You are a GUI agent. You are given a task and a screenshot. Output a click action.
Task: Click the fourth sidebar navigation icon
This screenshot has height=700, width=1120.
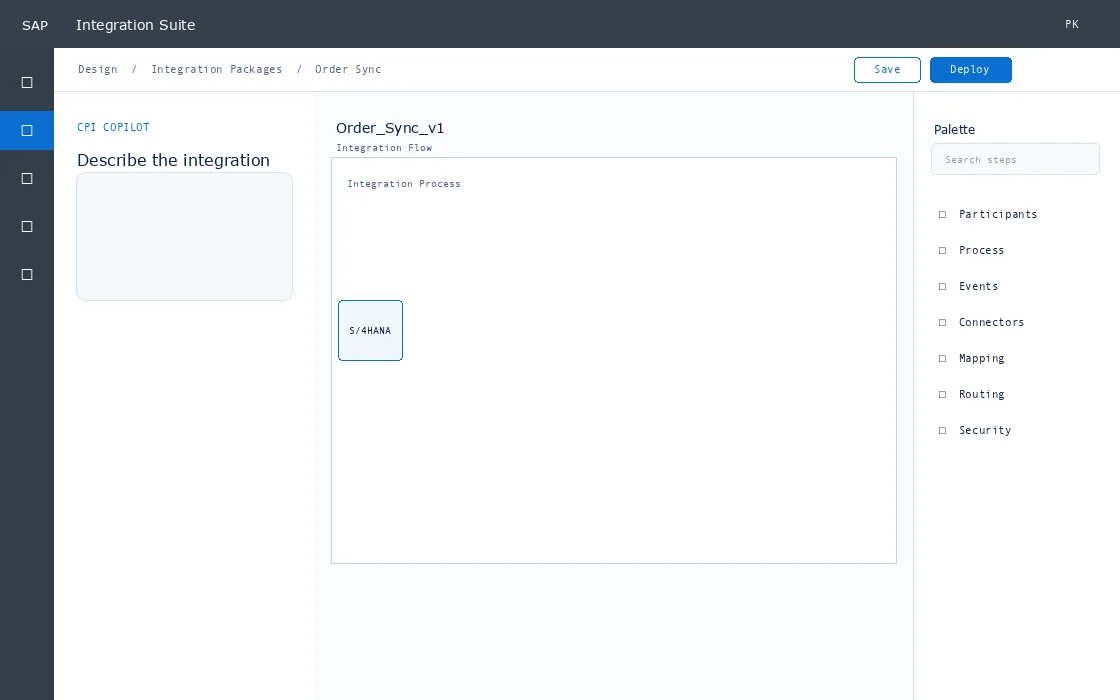27,226
